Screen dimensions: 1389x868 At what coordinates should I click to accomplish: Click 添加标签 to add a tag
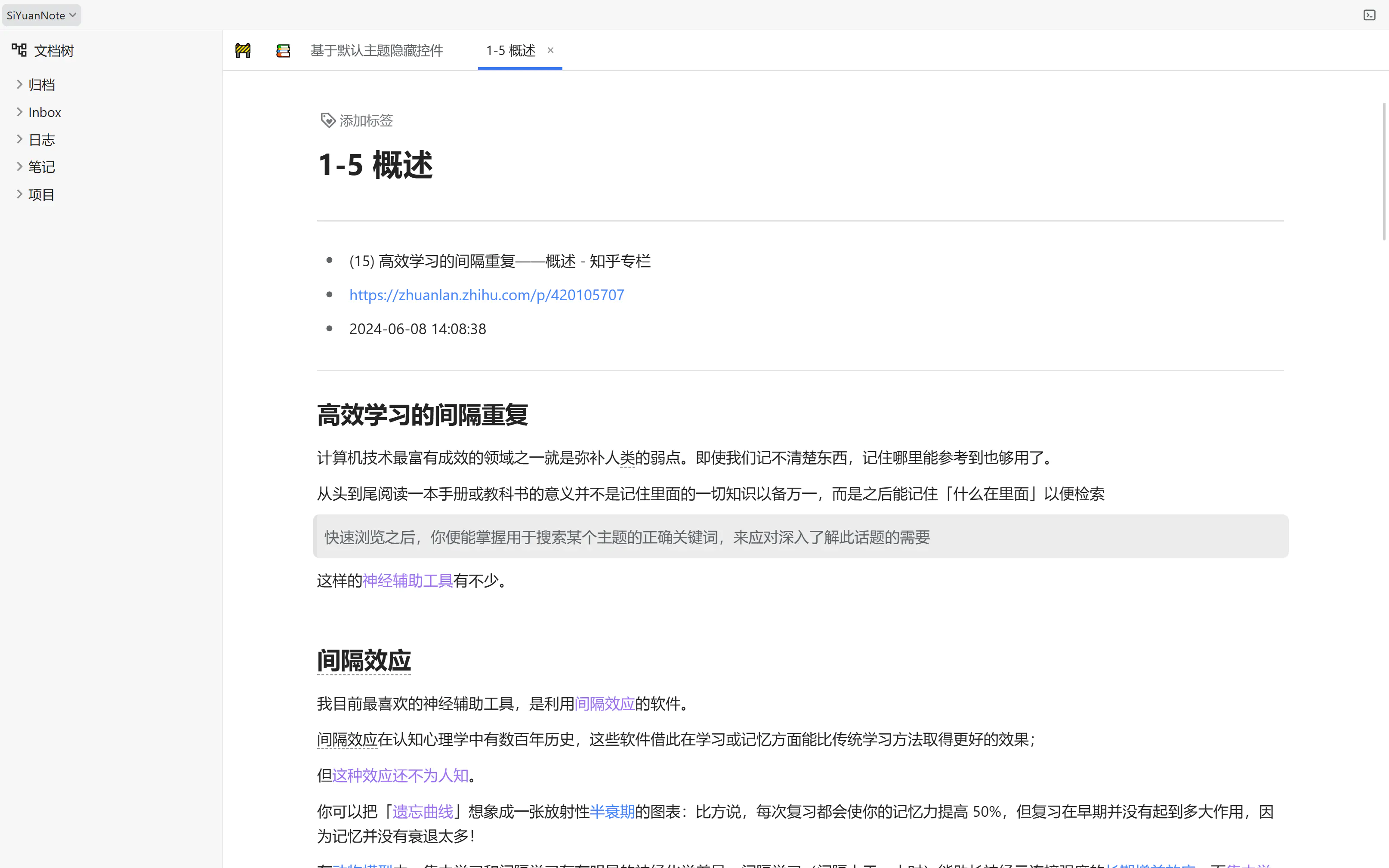click(x=365, y=120)
